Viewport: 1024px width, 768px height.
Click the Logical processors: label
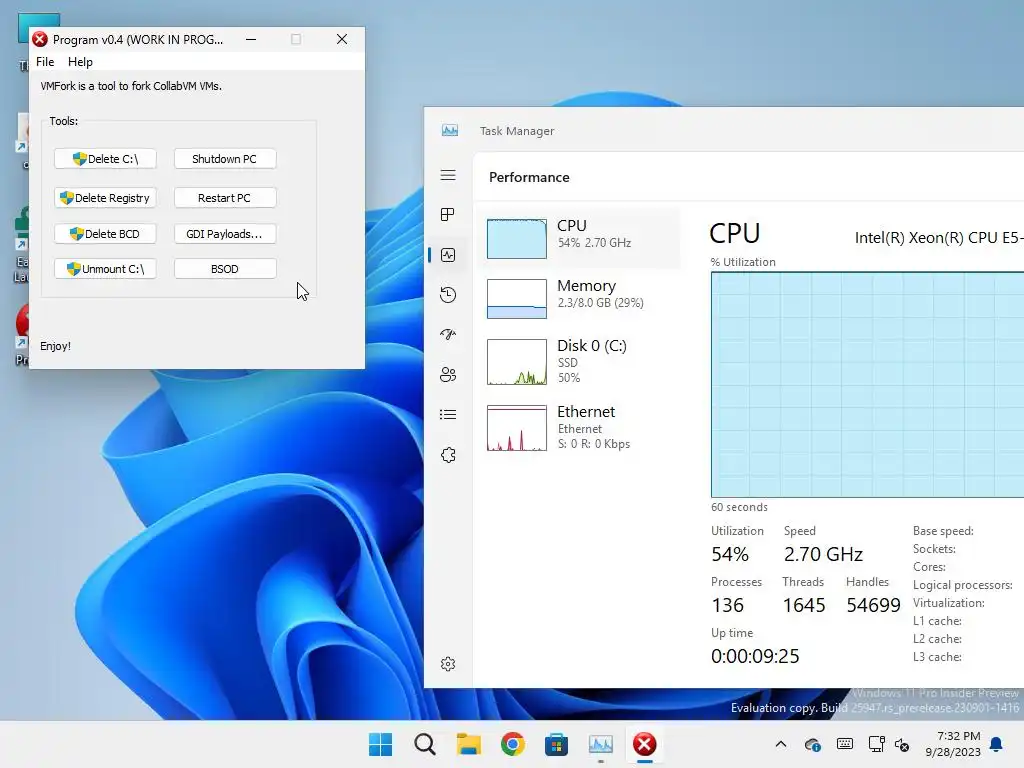click(x=963, y=584)
